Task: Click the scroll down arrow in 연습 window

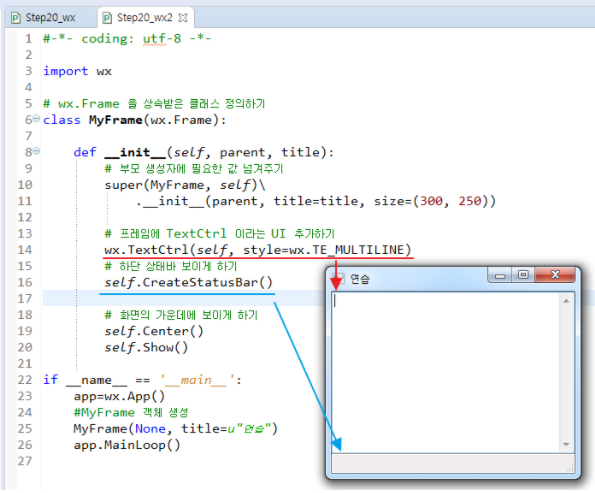Action: point(566,444)
